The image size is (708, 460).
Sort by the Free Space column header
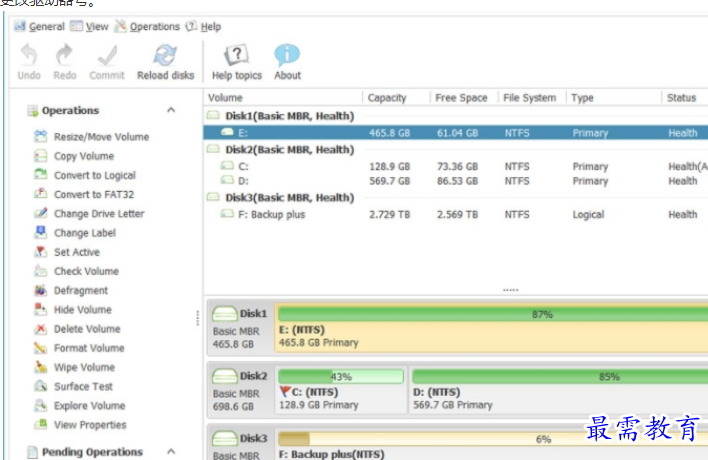464,98
